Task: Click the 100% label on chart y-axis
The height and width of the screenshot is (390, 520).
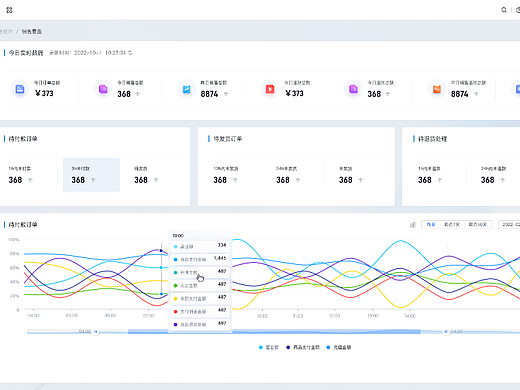Action: pyautogui.click(x=13, y=239)
